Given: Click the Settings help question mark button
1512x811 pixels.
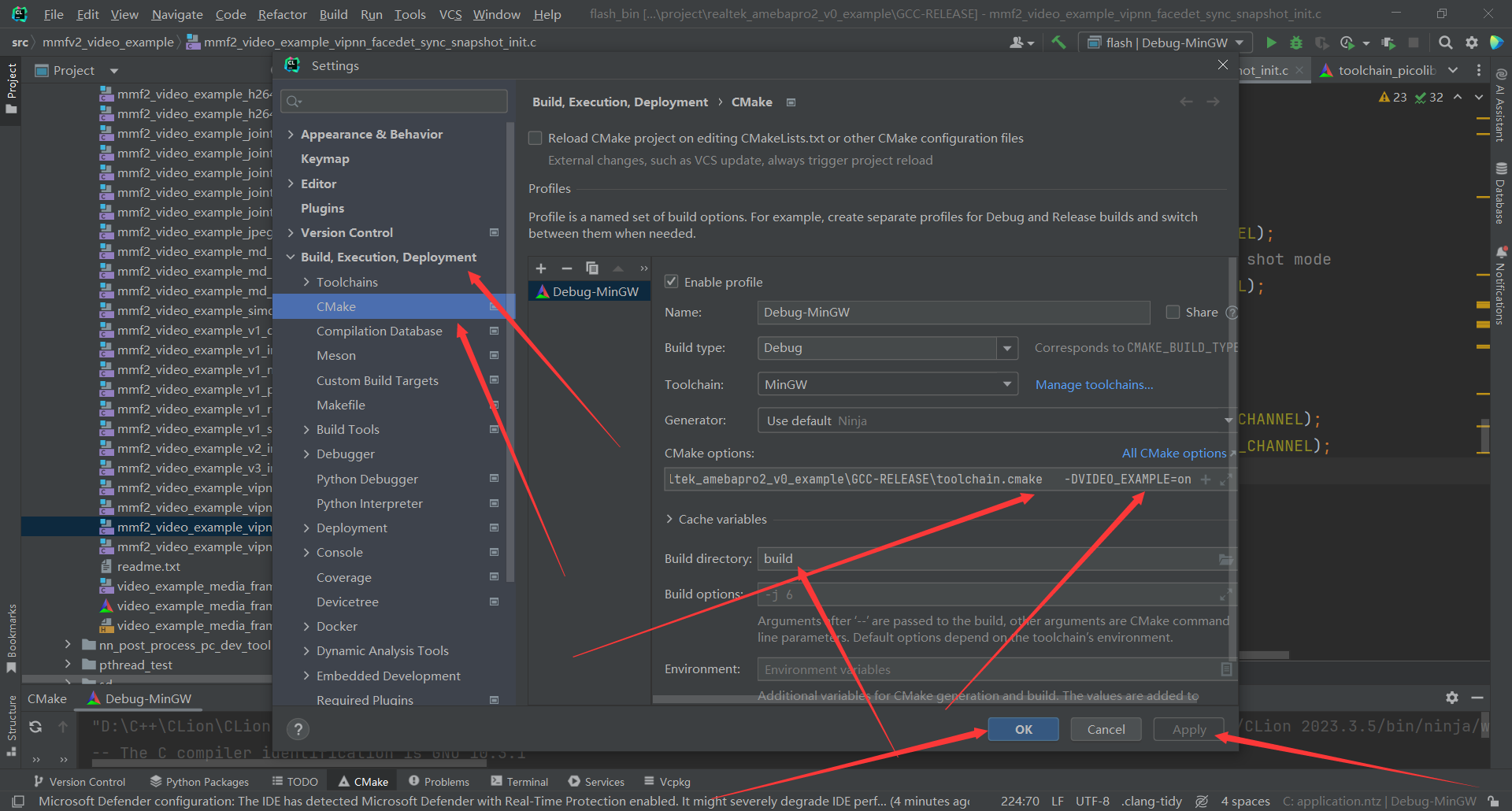Looking at the screenshot, I should click(298, 729).
